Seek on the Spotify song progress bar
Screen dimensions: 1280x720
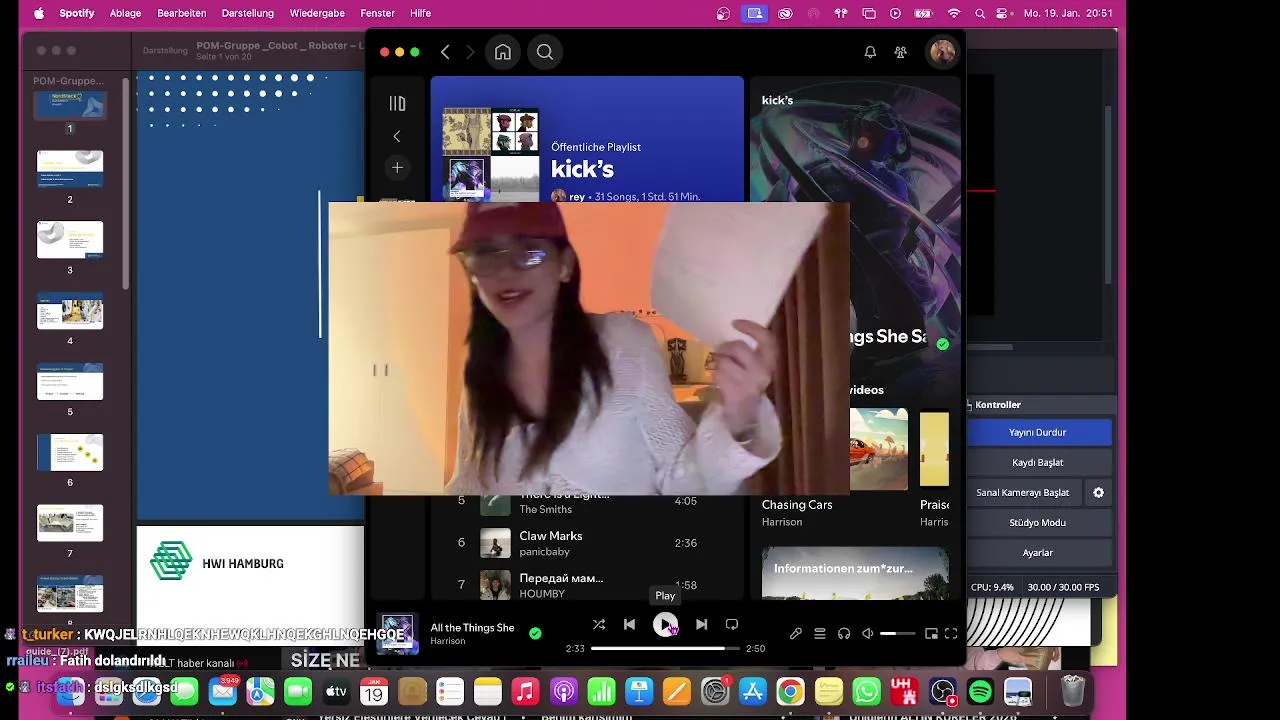coord(665,648)
